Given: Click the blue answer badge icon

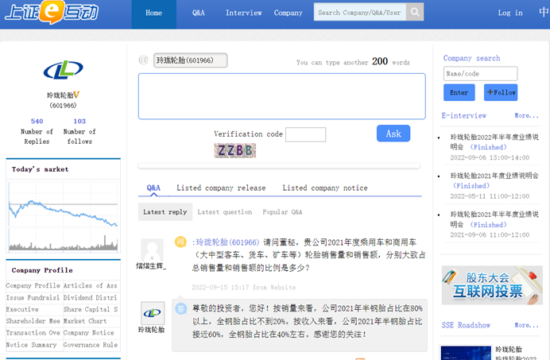Looking at the screenshot, I should pyautogui.click(x=181, y=308).
